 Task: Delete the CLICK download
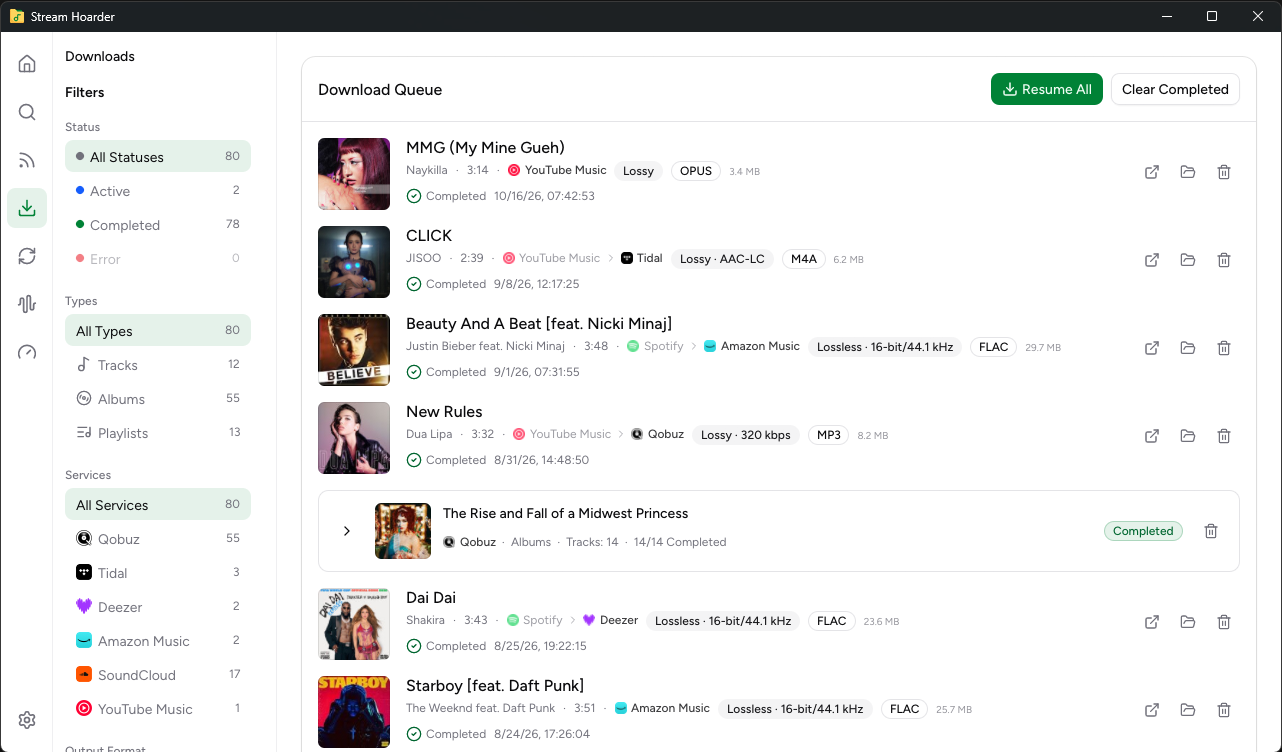pos(1224,260)
